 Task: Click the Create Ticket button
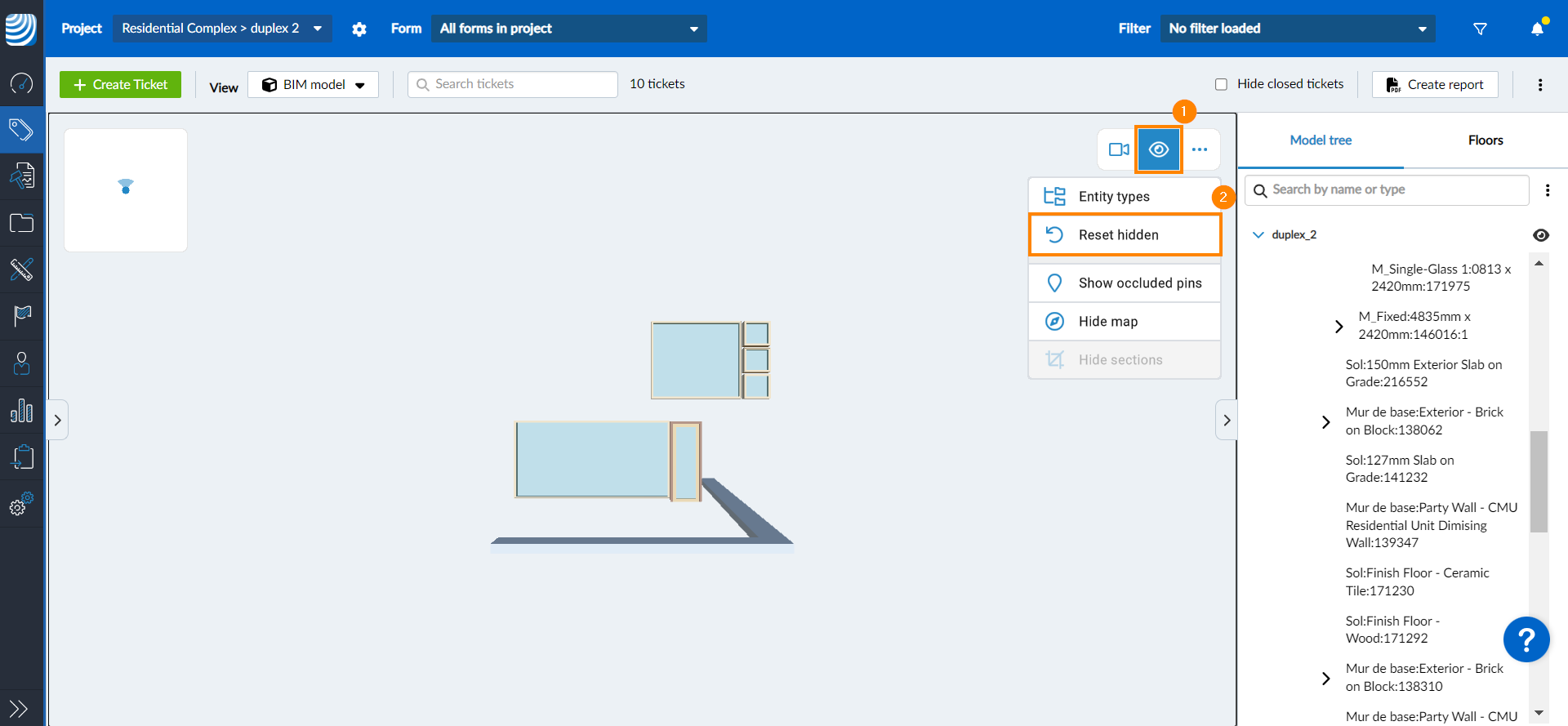click(120, 85)
